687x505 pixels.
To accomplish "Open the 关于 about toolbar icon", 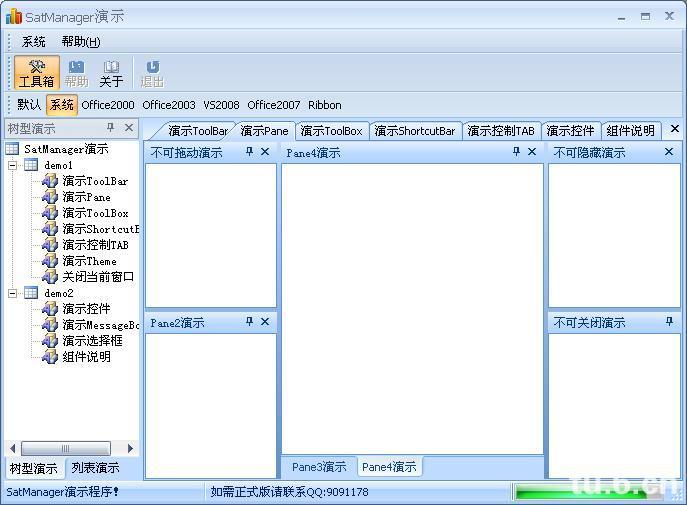I will [x=111, y=73].
